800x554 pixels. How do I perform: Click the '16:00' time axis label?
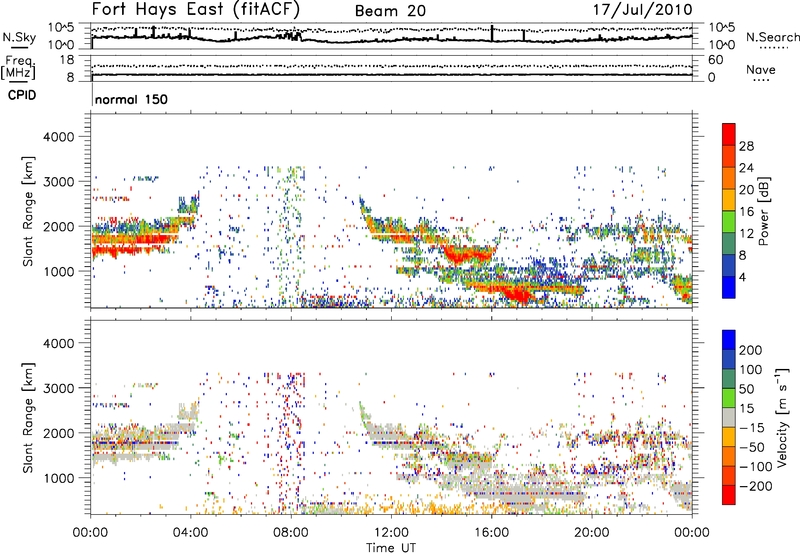point(491,533)
